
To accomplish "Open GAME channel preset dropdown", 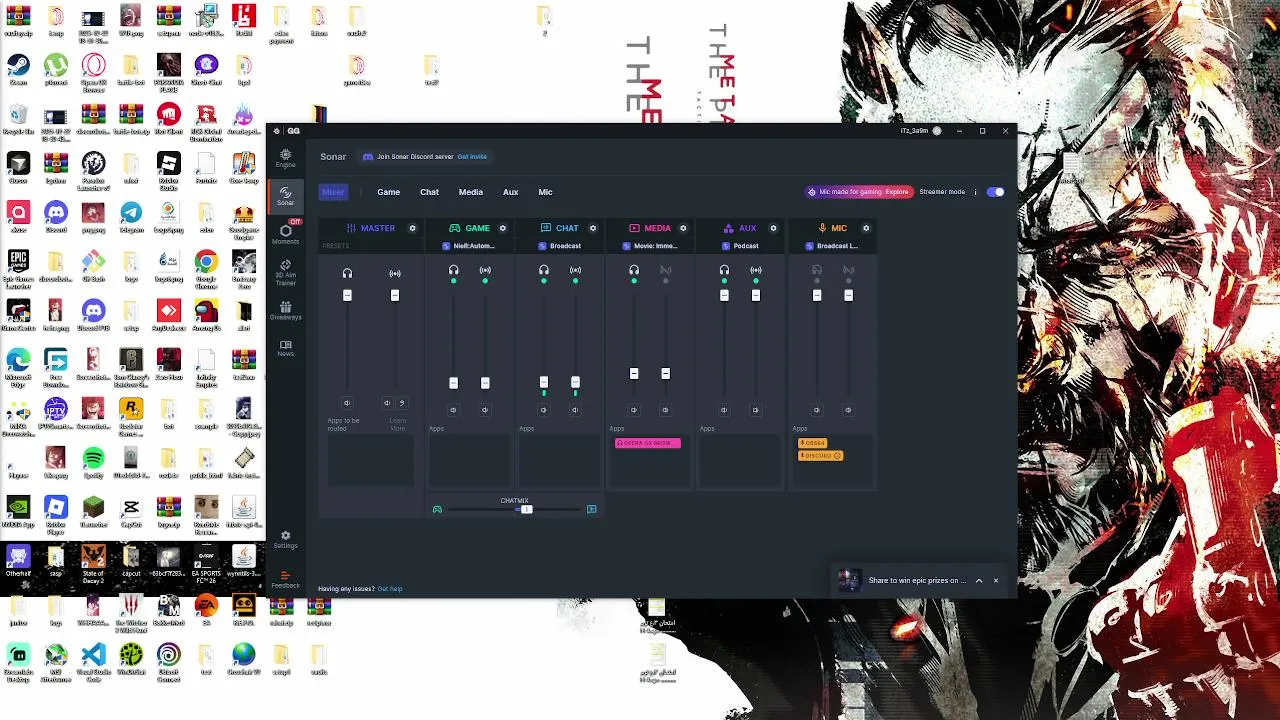I will (469, 246).
